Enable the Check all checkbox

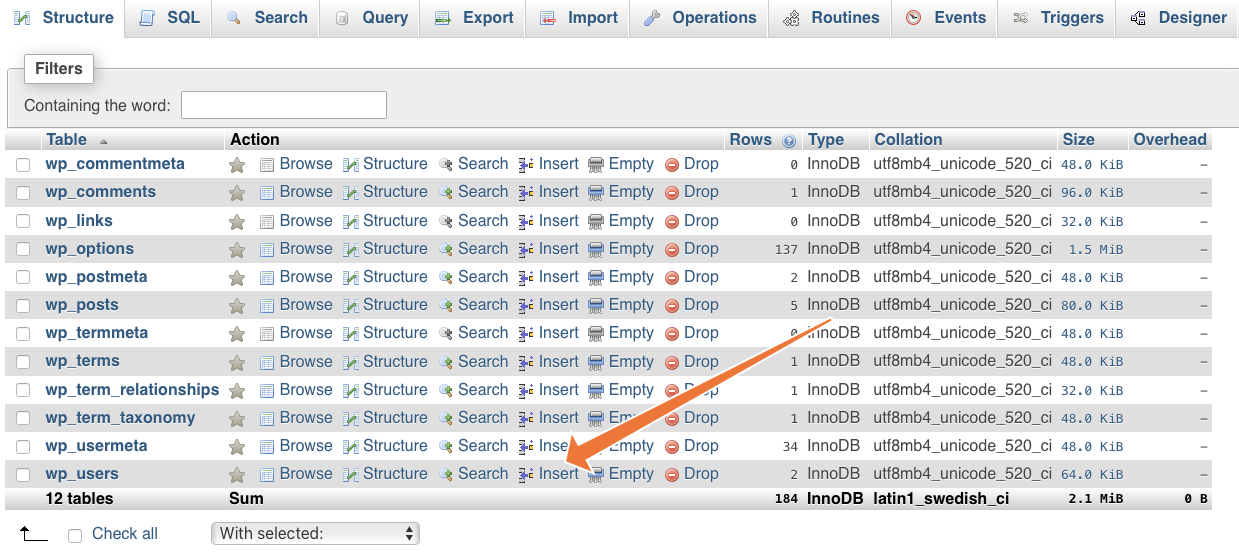click(x=75, y=536)
